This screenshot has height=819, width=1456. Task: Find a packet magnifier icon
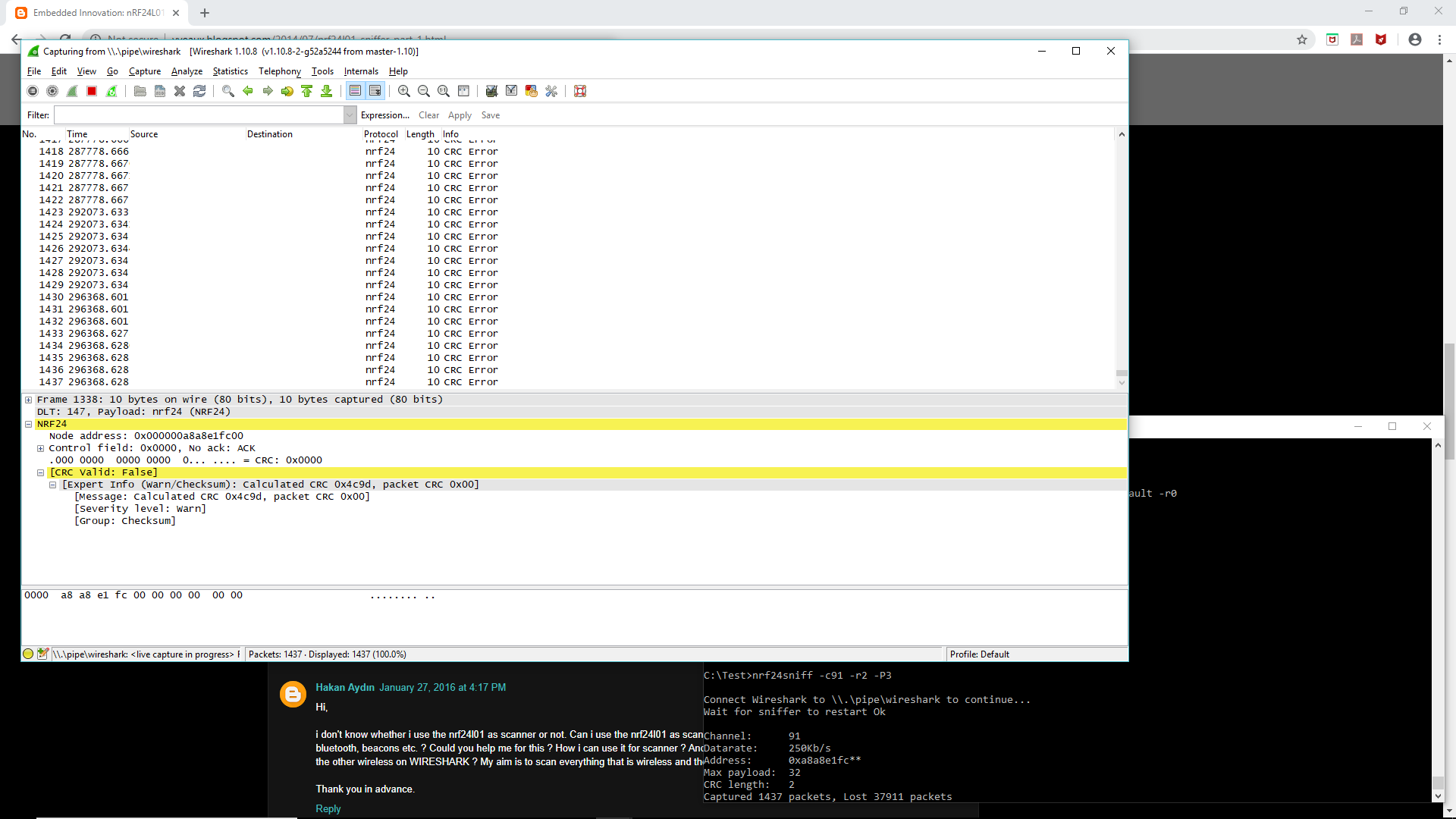click(x=228, y=91)
